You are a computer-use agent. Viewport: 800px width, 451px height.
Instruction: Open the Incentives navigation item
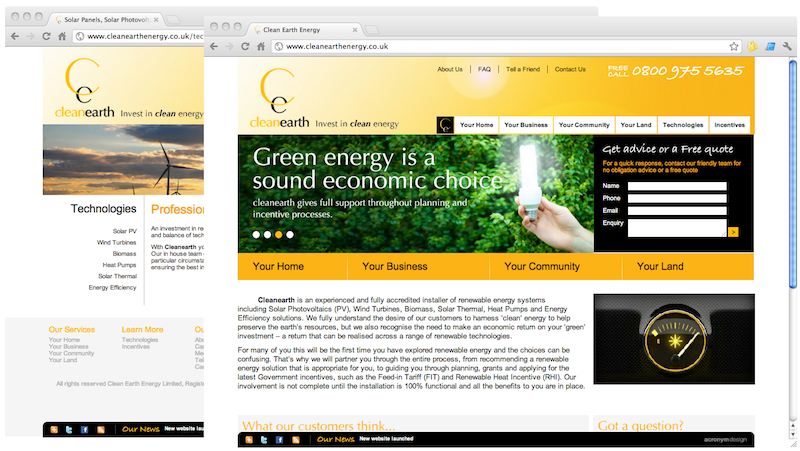coord(730,125)
